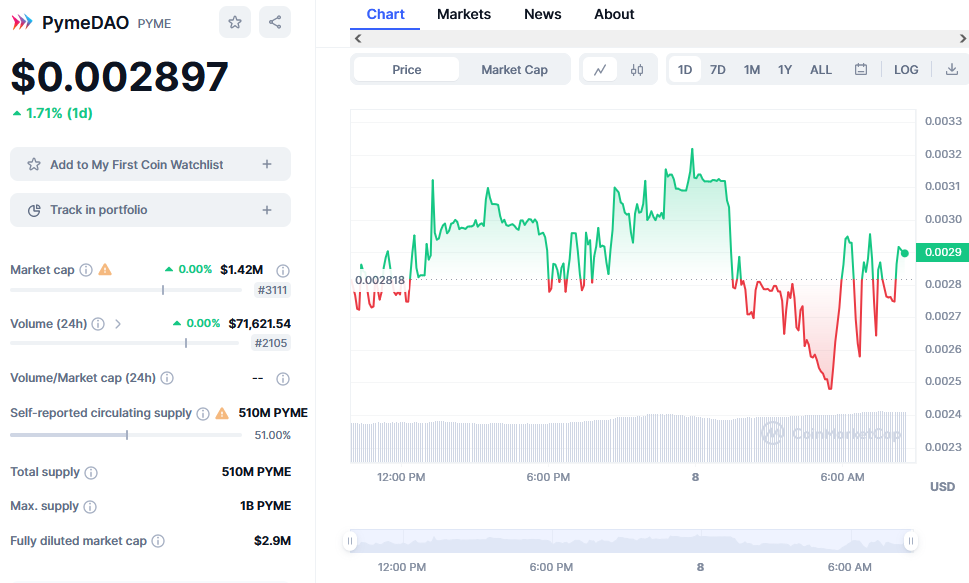
Task: Select 7D time range
Action: click(x=717, y=70)
